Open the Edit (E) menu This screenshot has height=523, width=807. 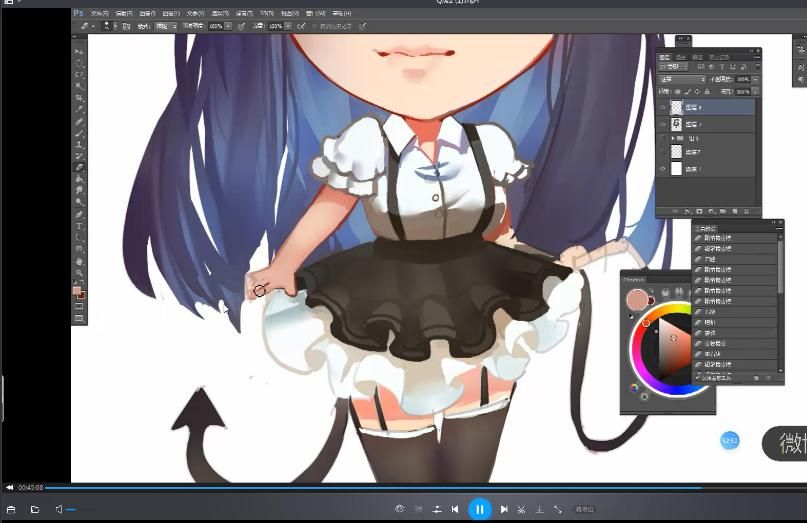coord(124,13)
